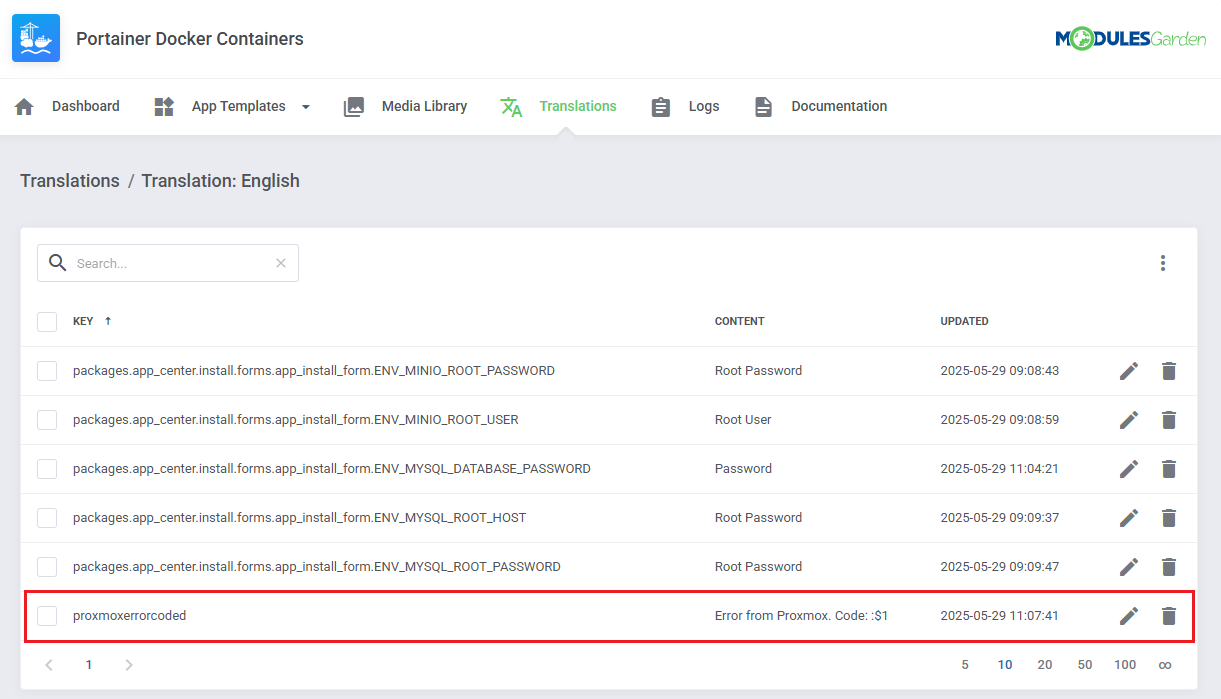Click the 'Root User' content cell
The height and width of the screenshot is (699, 1221).
click(743, 420)
